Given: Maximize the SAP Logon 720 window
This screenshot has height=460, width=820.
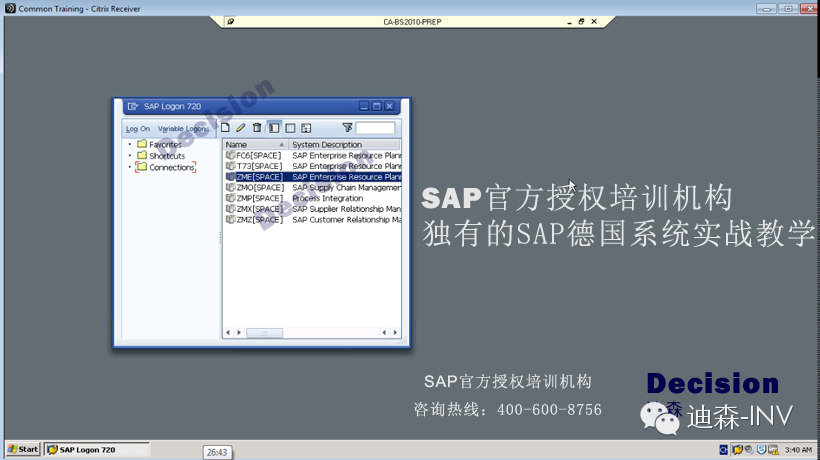Looking at the screenshot, I should point(377,106).
